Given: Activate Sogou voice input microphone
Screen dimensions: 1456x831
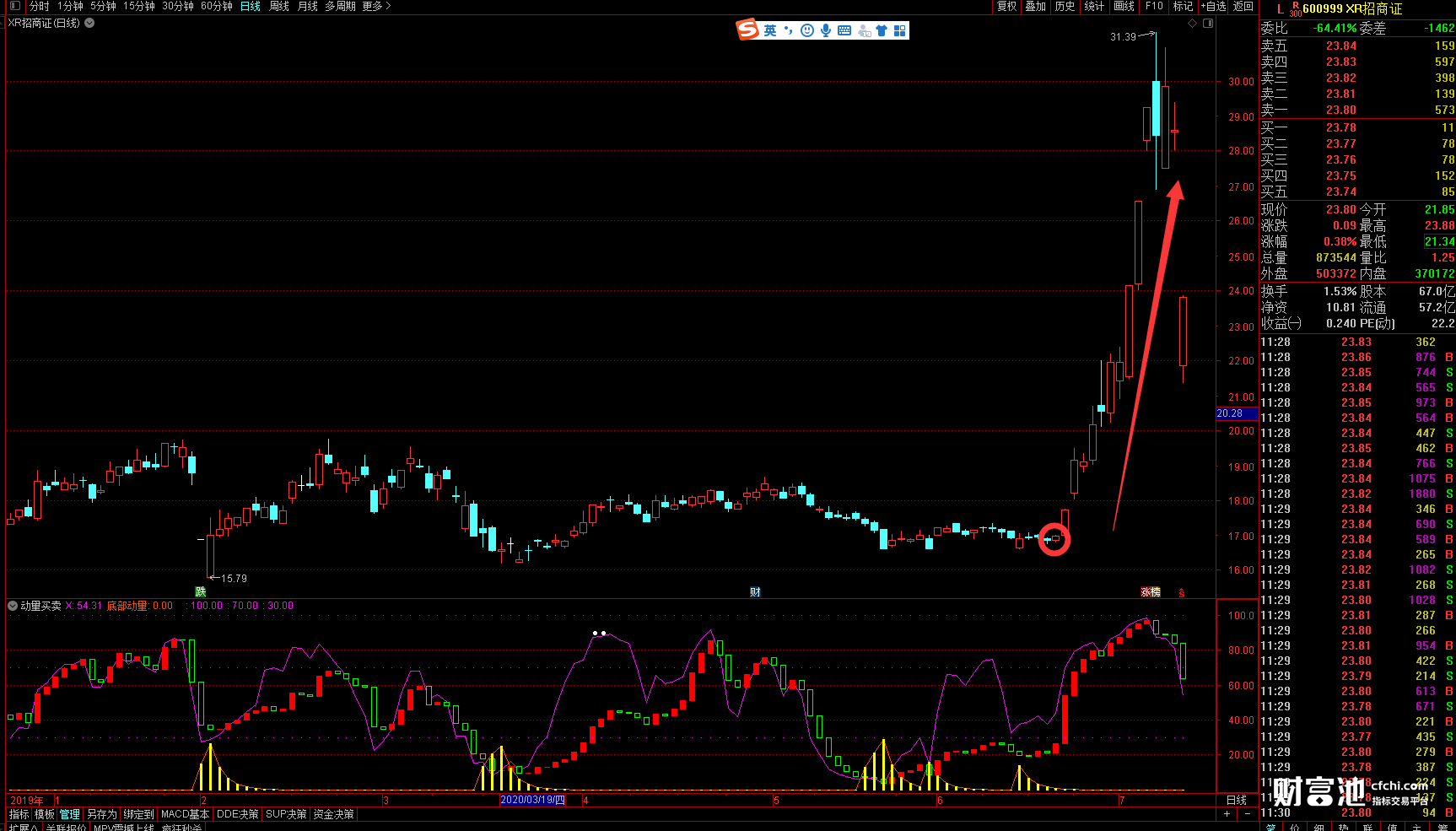Looking at the screenshot, I should tap(826, 30).
